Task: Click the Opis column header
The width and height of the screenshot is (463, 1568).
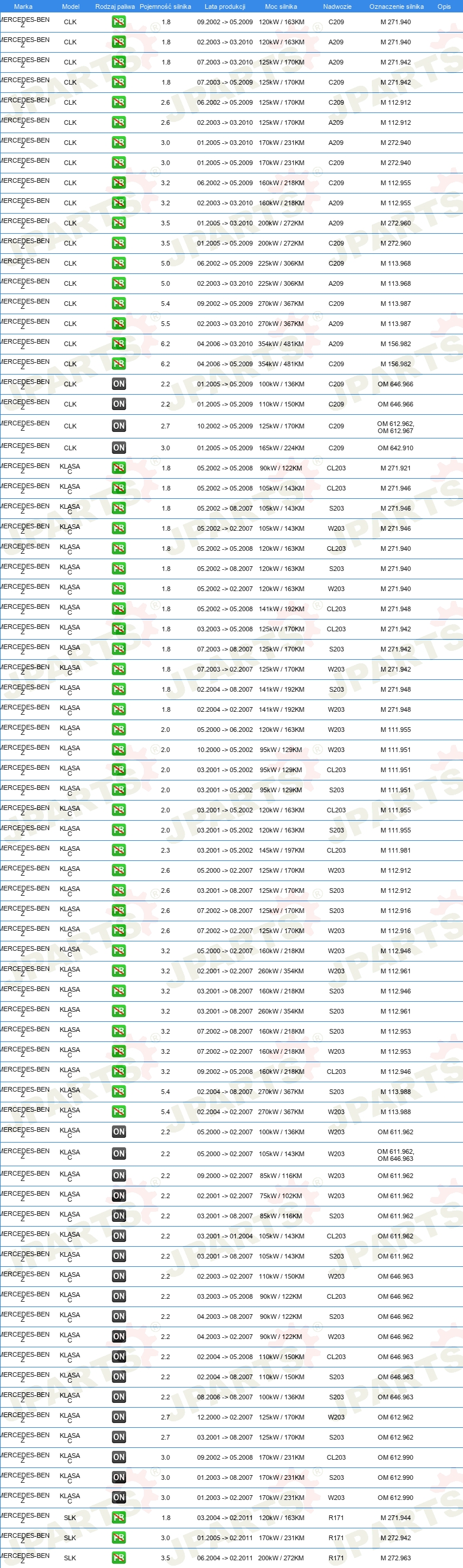Action: (444, 7)
